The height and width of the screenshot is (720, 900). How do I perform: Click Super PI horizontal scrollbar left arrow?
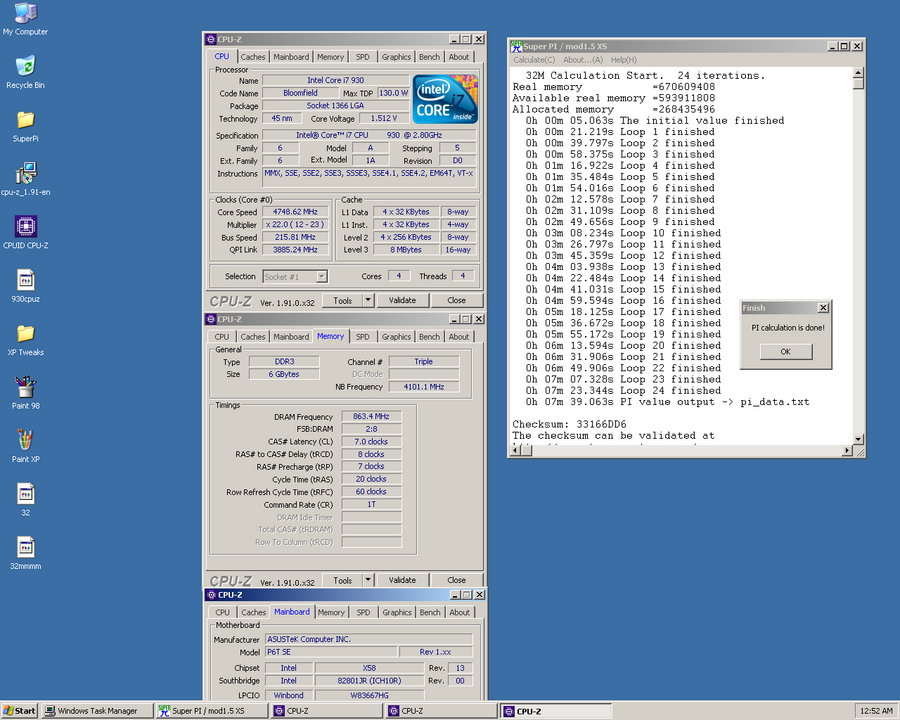coord(514,451)
